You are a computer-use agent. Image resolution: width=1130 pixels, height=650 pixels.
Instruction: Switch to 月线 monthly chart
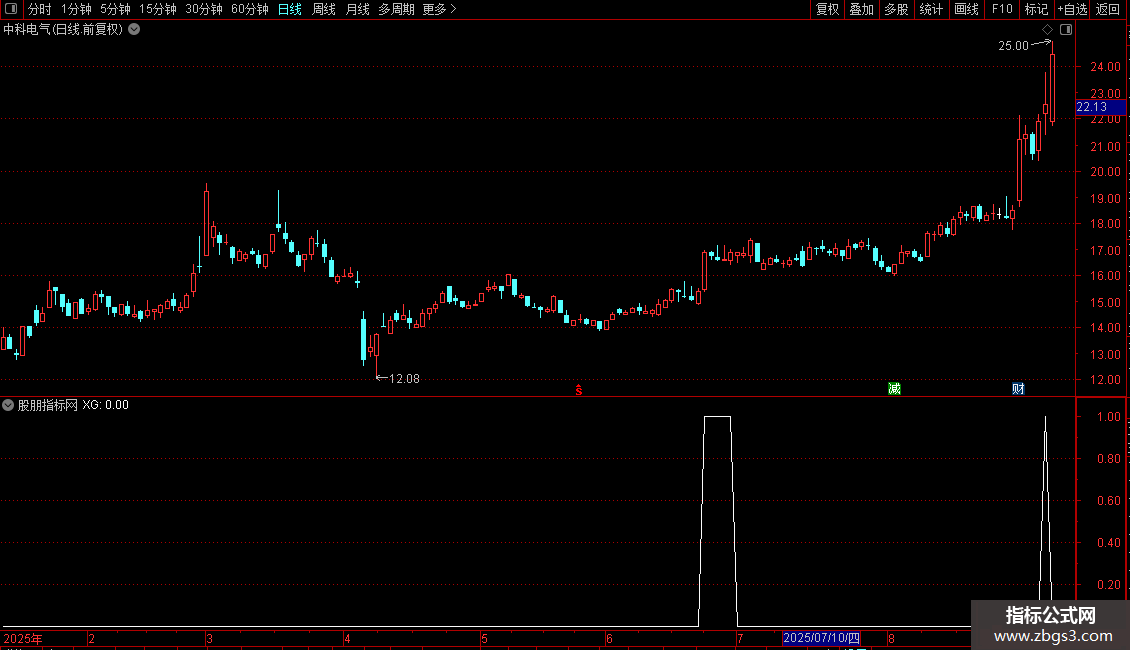[357, 9]
